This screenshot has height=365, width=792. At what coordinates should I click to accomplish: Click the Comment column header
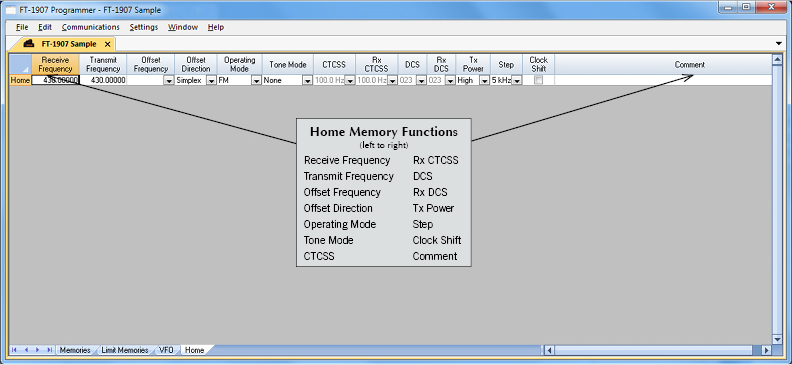coord(663,65)
